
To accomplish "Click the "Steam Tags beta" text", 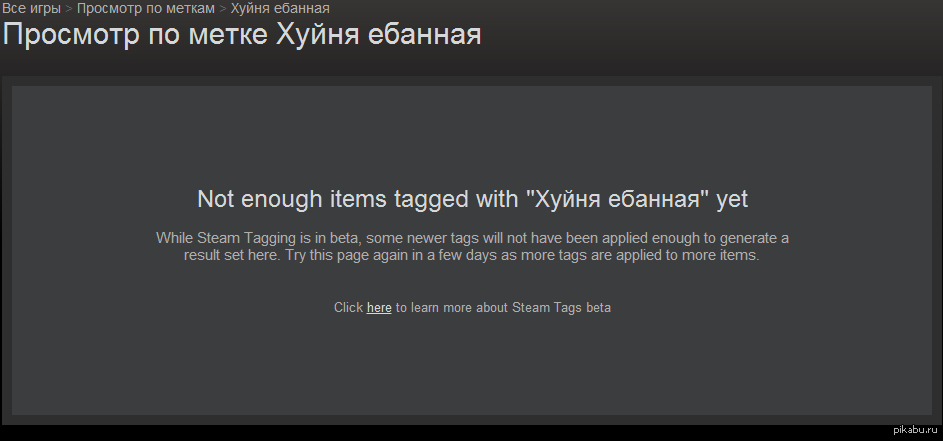I will coord(561,307).
